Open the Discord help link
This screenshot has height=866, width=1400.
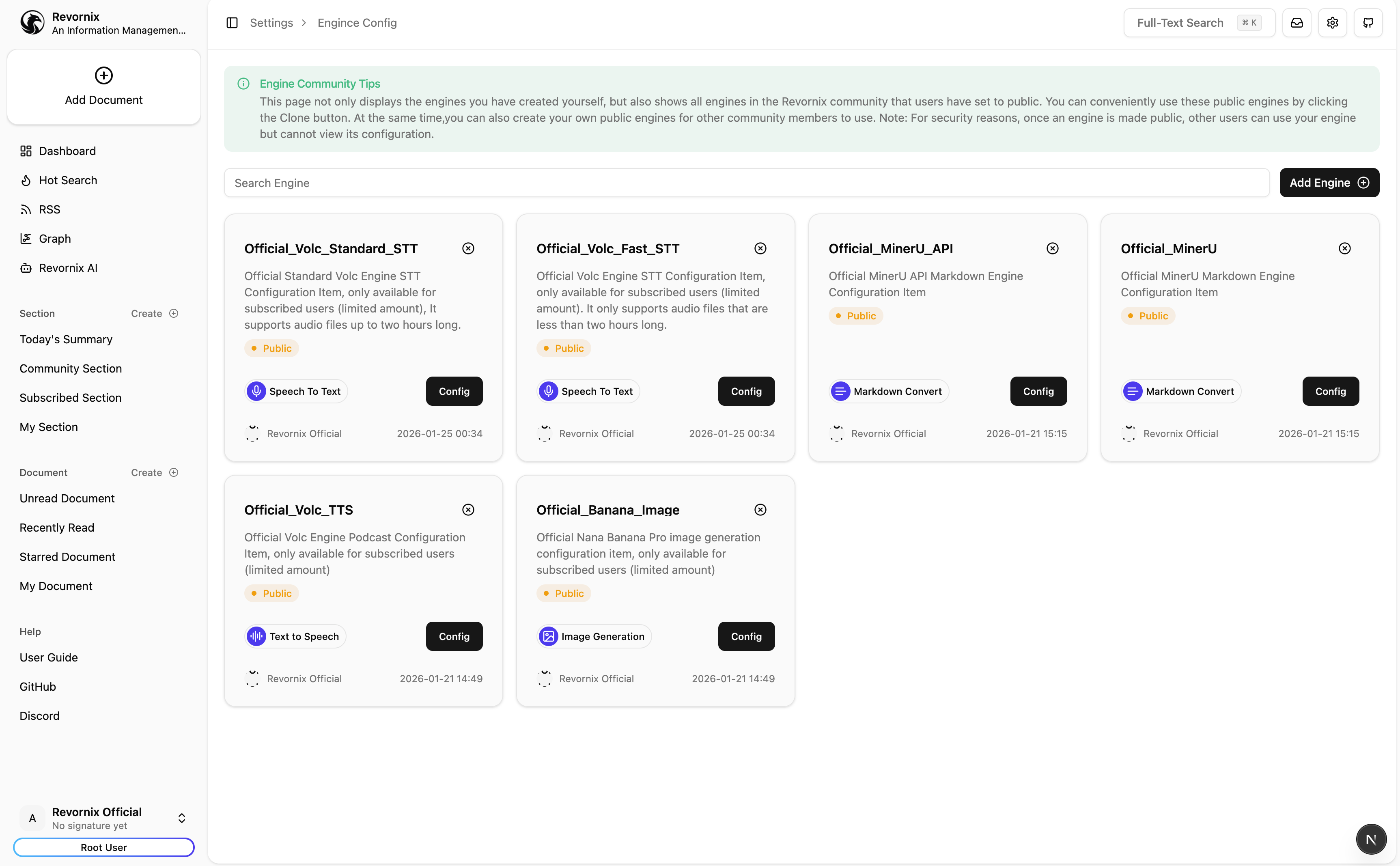tap(39, 716)
